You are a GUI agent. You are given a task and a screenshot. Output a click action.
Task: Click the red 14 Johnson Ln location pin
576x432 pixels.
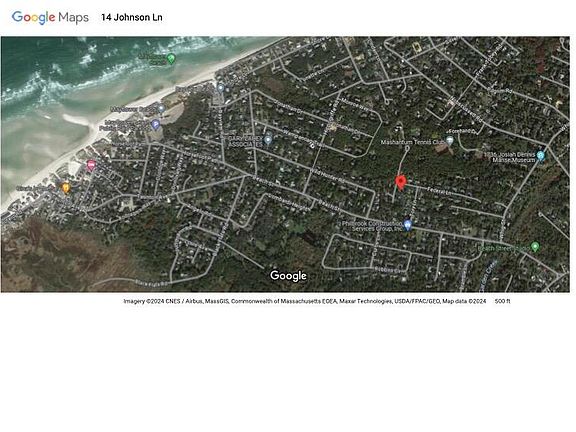(x=400, y=183)
